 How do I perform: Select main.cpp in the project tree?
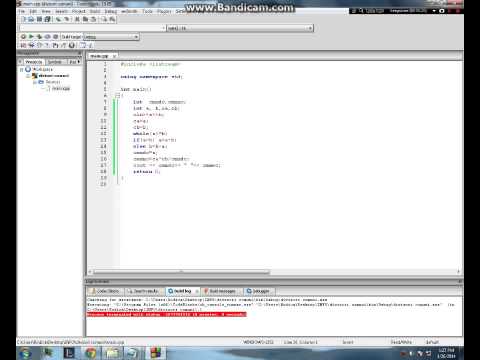[x=61, y=88]
